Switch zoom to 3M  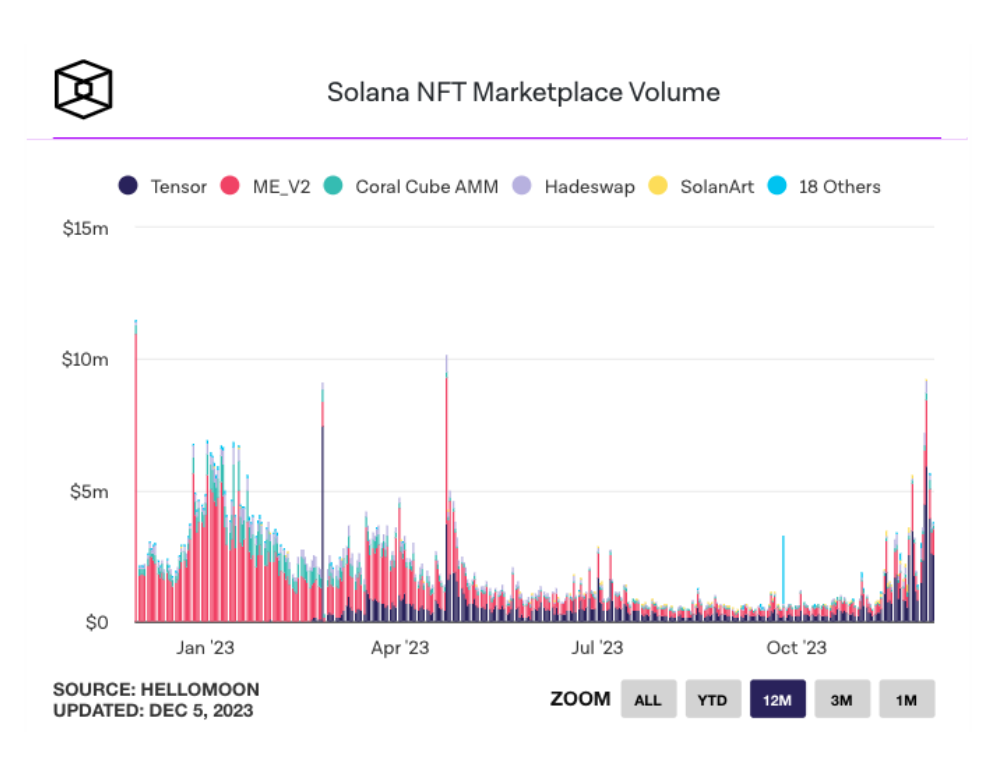coord(842,699)
